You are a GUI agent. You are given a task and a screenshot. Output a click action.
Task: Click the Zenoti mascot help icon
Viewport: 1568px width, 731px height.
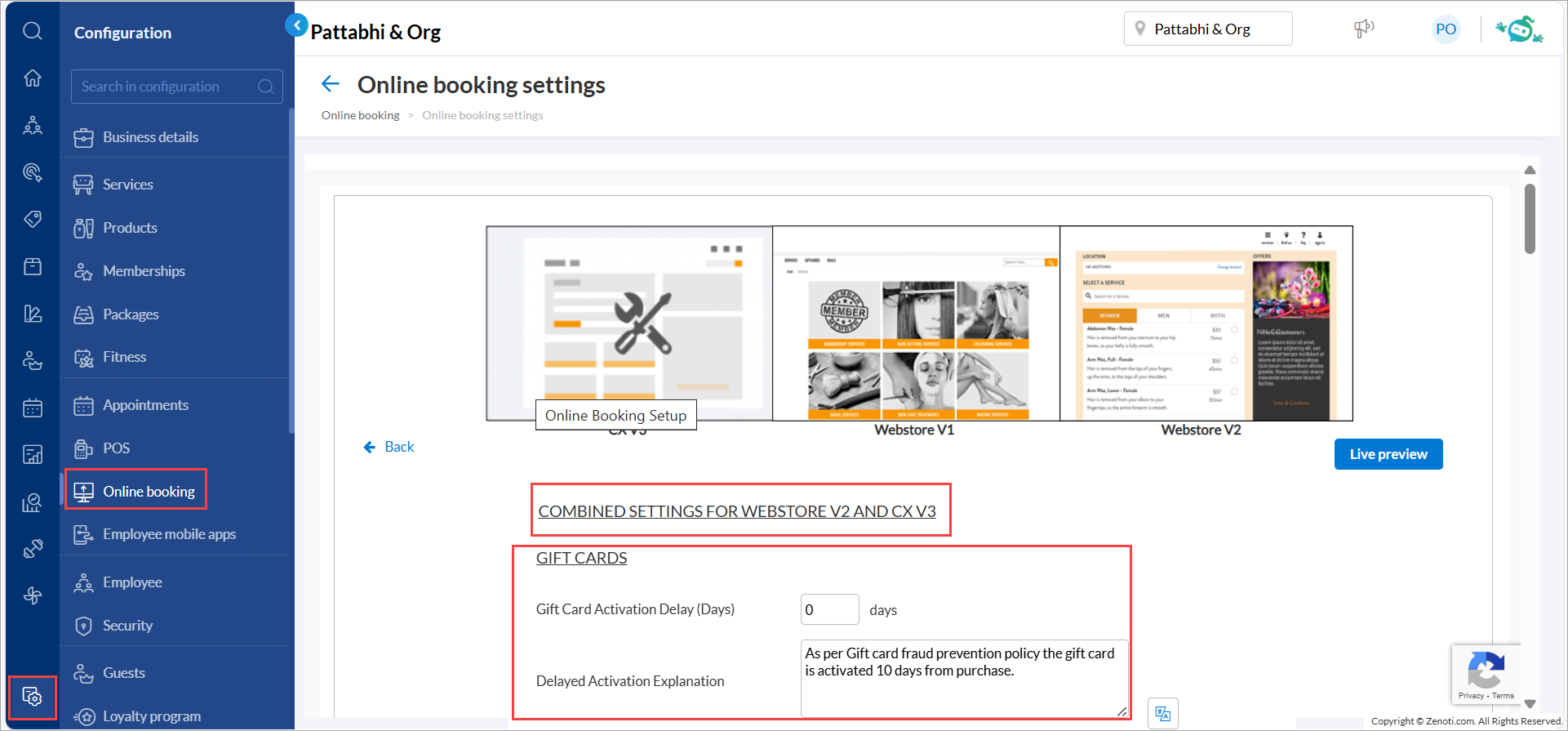[1519, 29]
